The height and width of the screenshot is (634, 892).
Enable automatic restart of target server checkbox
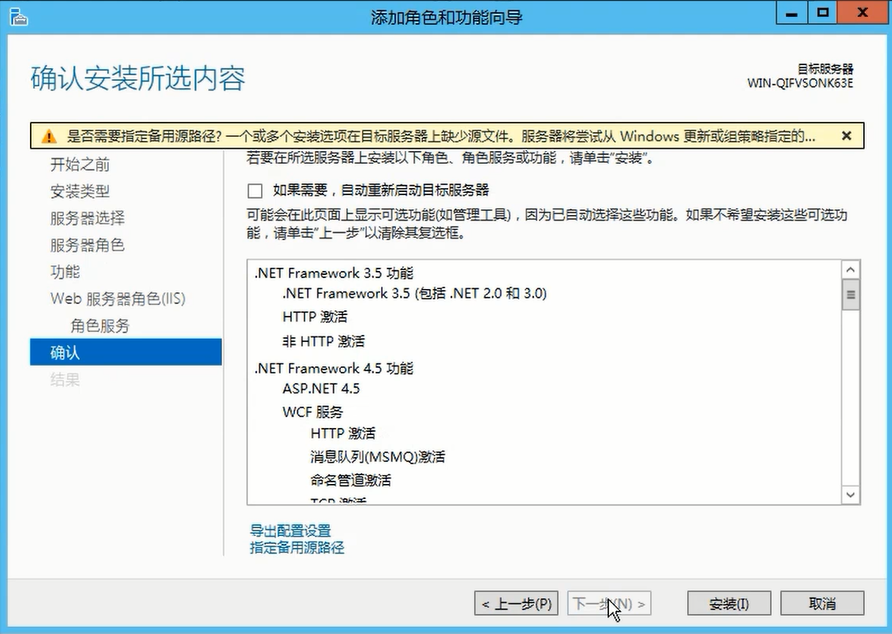click(x=255, y=191)
